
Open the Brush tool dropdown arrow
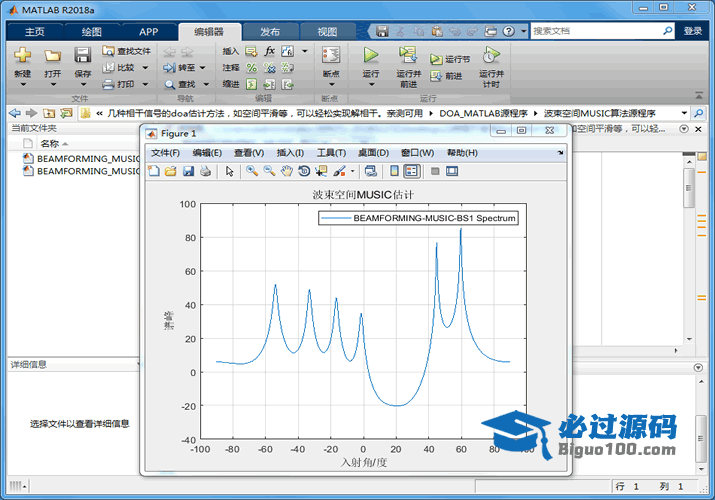click(352, 171)
